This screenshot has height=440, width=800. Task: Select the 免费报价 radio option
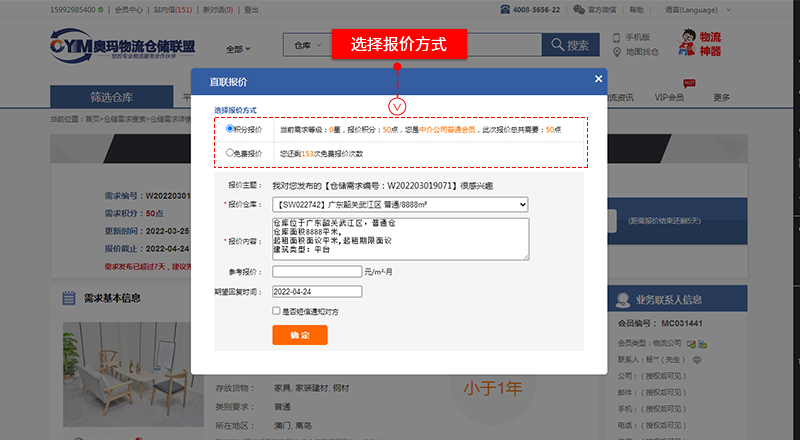[x=230, y=153]
